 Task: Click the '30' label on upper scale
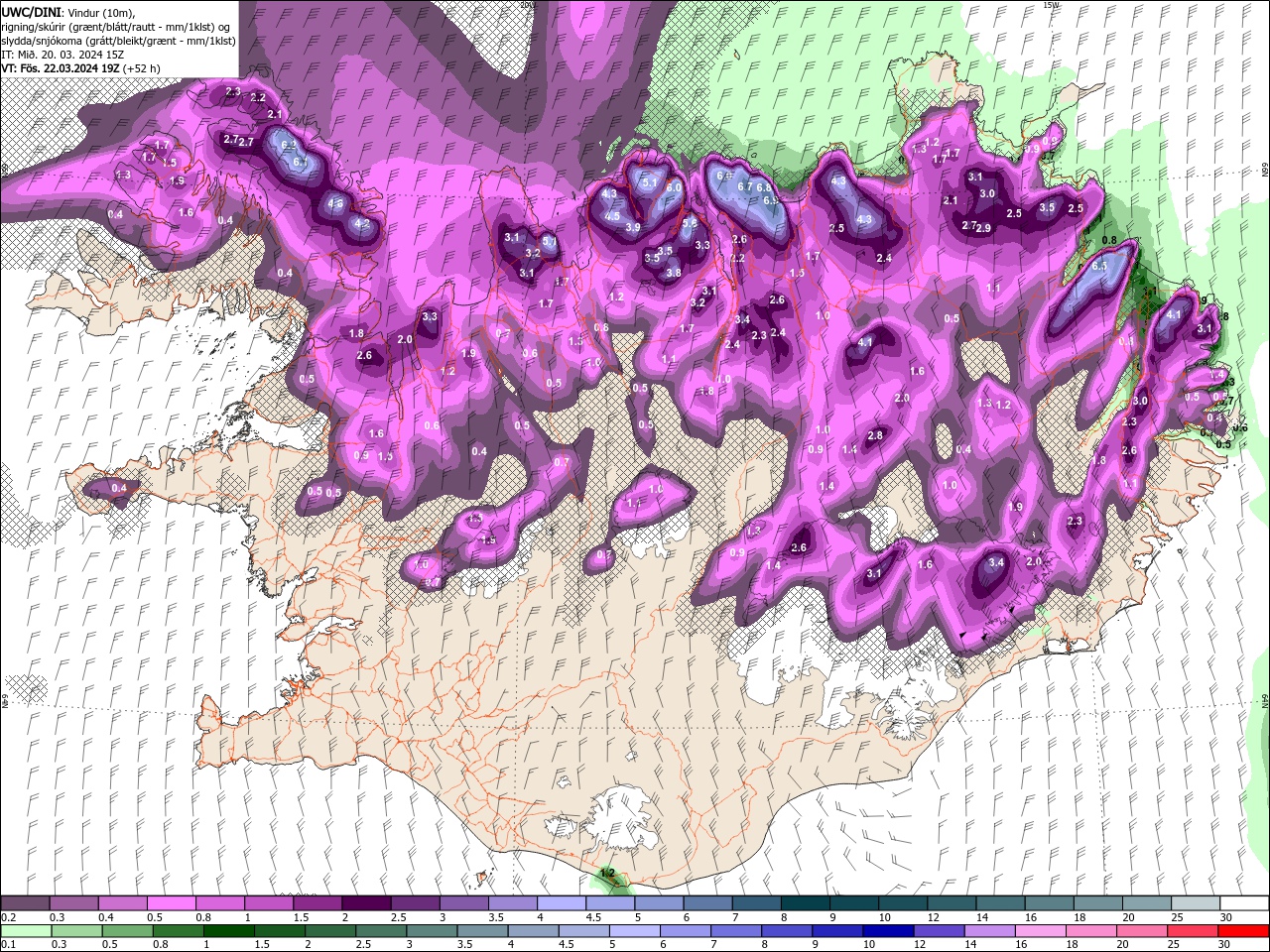(1226, 917)
